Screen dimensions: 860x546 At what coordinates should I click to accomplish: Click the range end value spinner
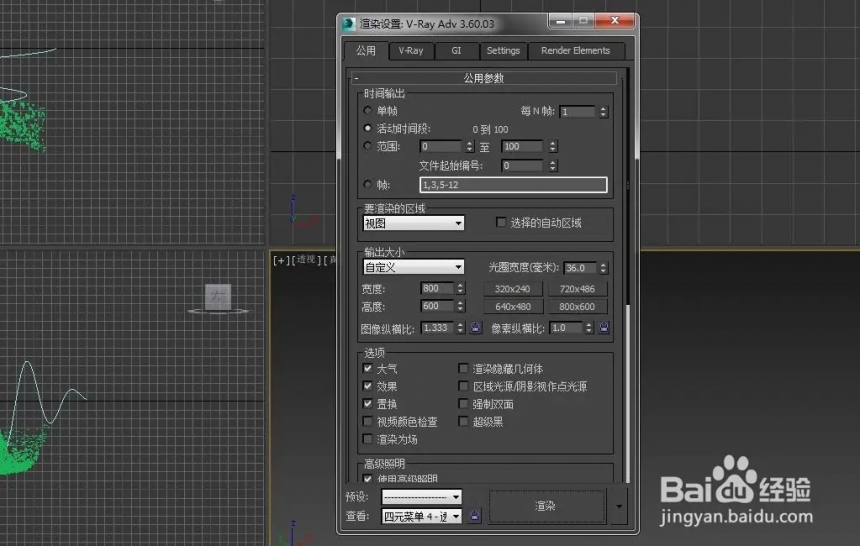(x=553, y=147)
